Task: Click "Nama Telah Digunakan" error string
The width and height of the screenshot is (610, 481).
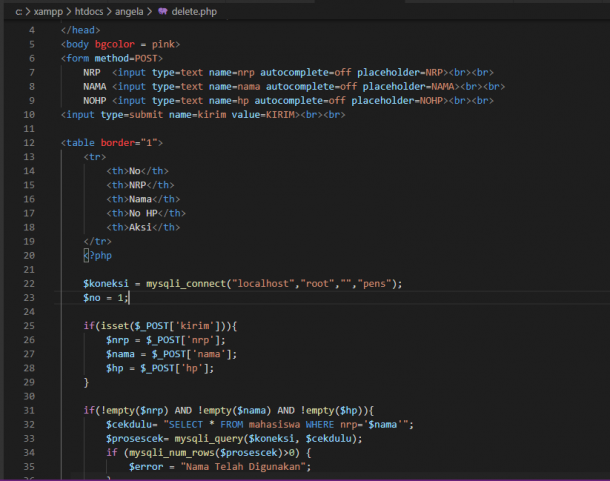Action: [243, 467]
